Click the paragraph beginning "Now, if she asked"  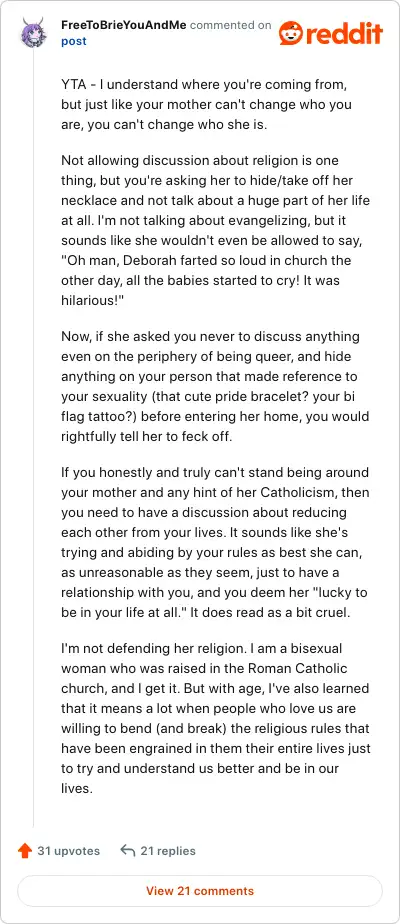tap(216, 387)
